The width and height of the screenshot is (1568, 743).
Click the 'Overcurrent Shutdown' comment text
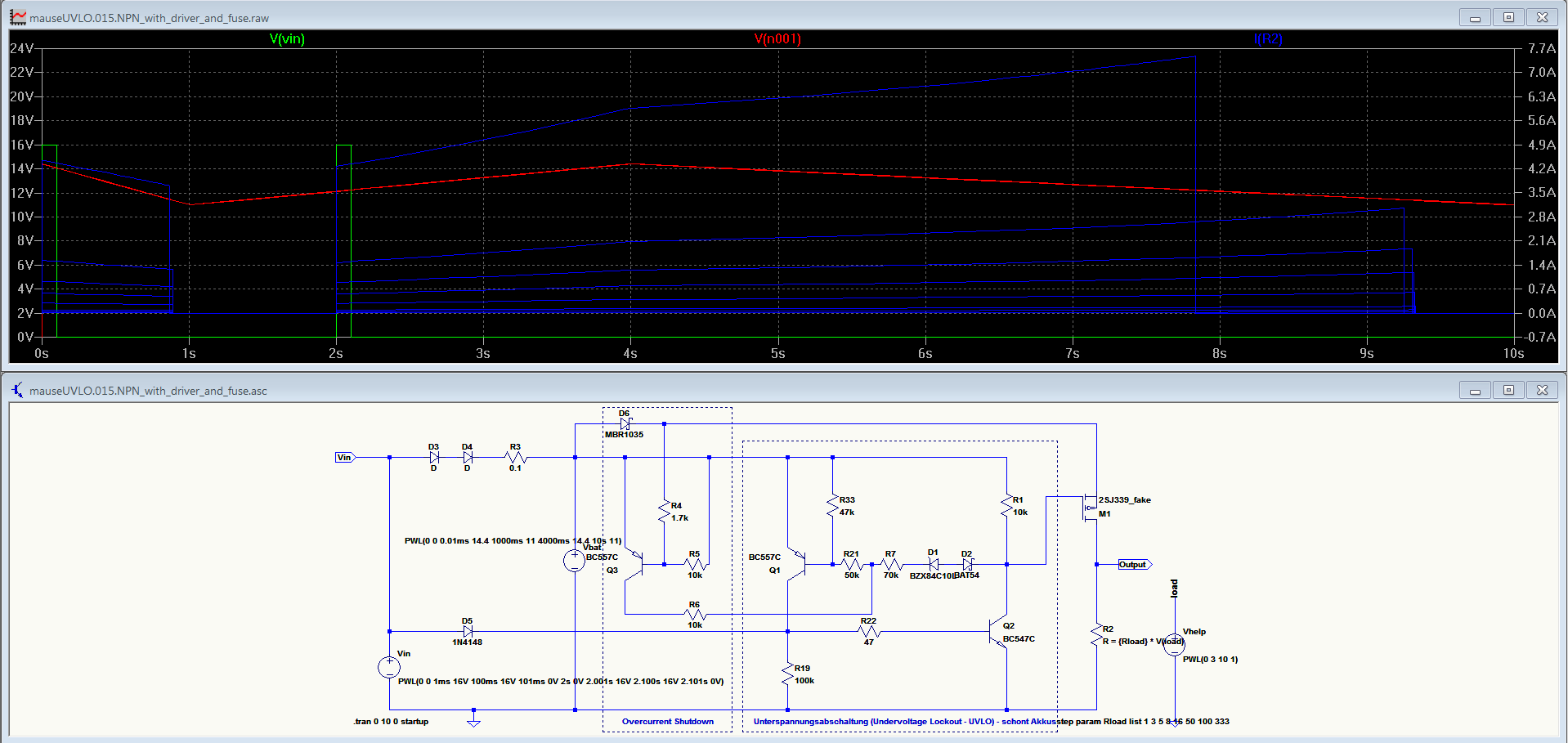tap(668, 722)
